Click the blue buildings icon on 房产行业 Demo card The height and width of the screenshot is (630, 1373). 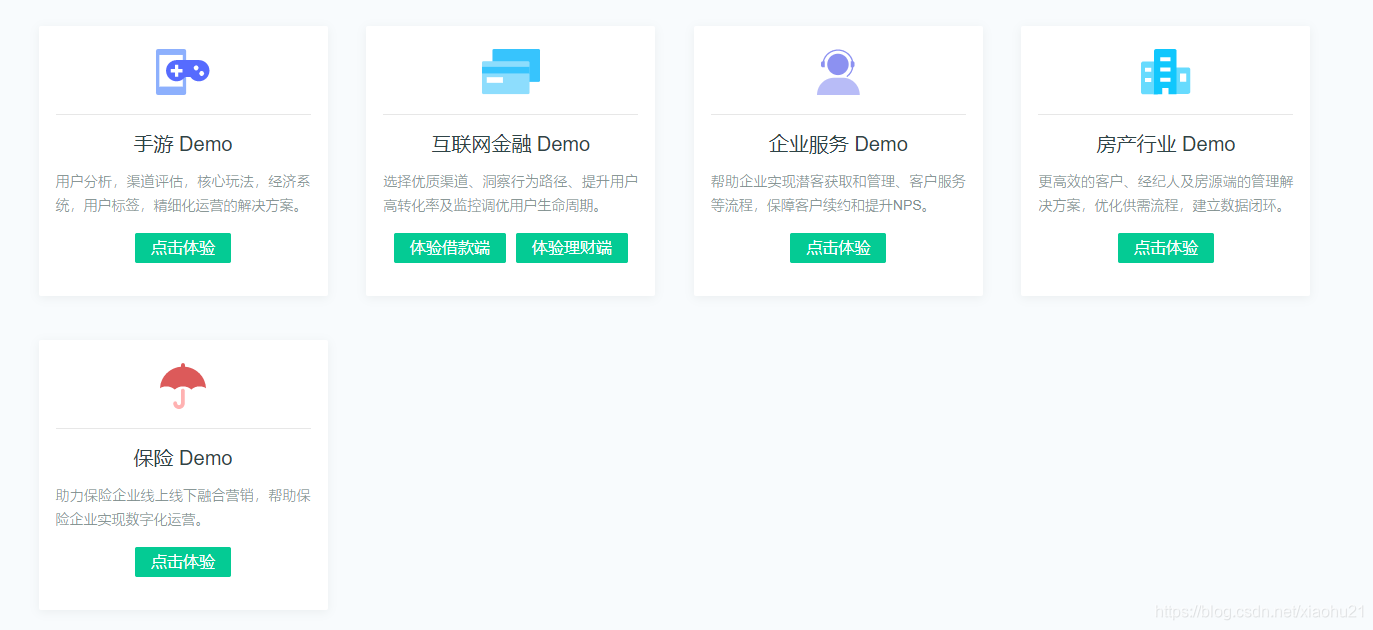1165,71
